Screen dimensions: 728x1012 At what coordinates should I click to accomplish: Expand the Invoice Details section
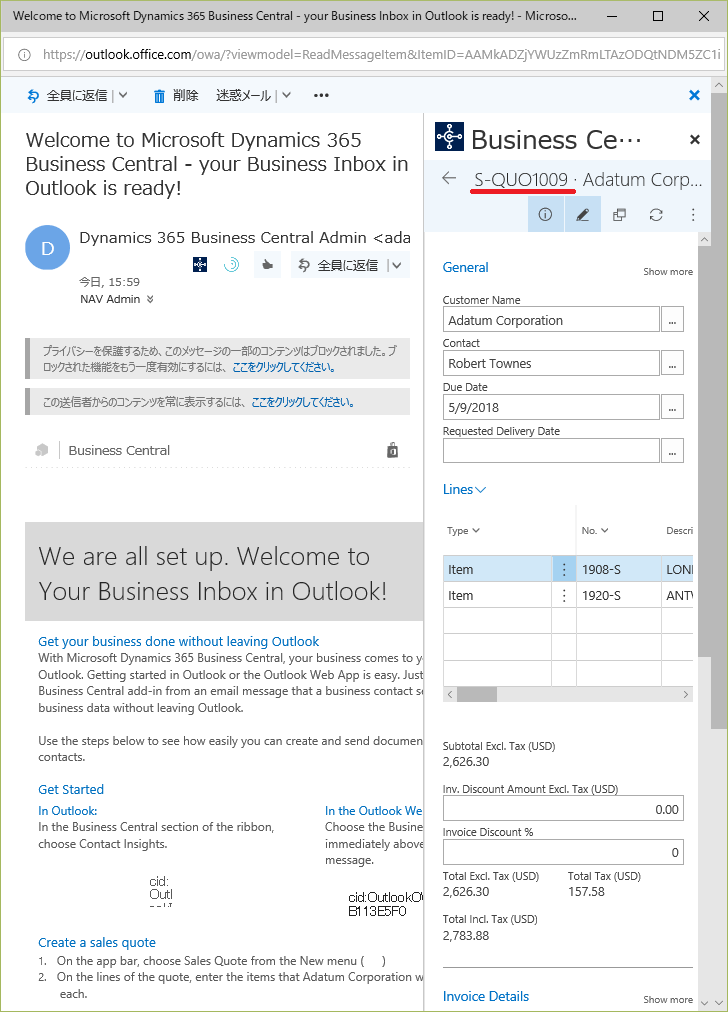485,996
